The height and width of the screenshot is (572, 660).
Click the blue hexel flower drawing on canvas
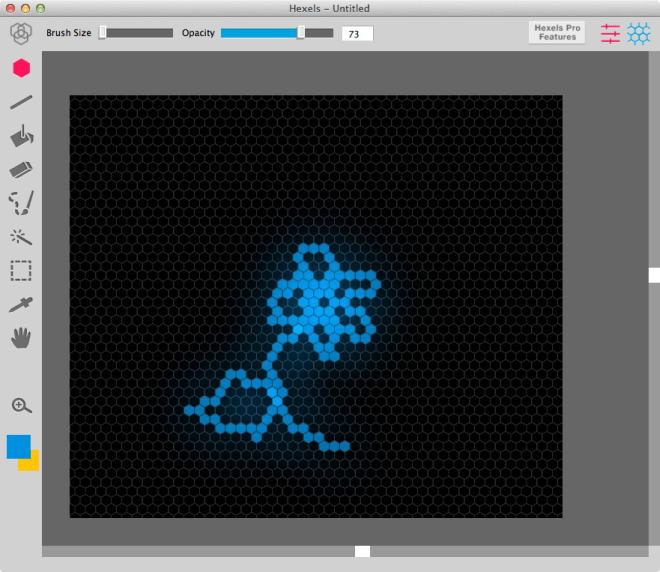click(283, 348)
